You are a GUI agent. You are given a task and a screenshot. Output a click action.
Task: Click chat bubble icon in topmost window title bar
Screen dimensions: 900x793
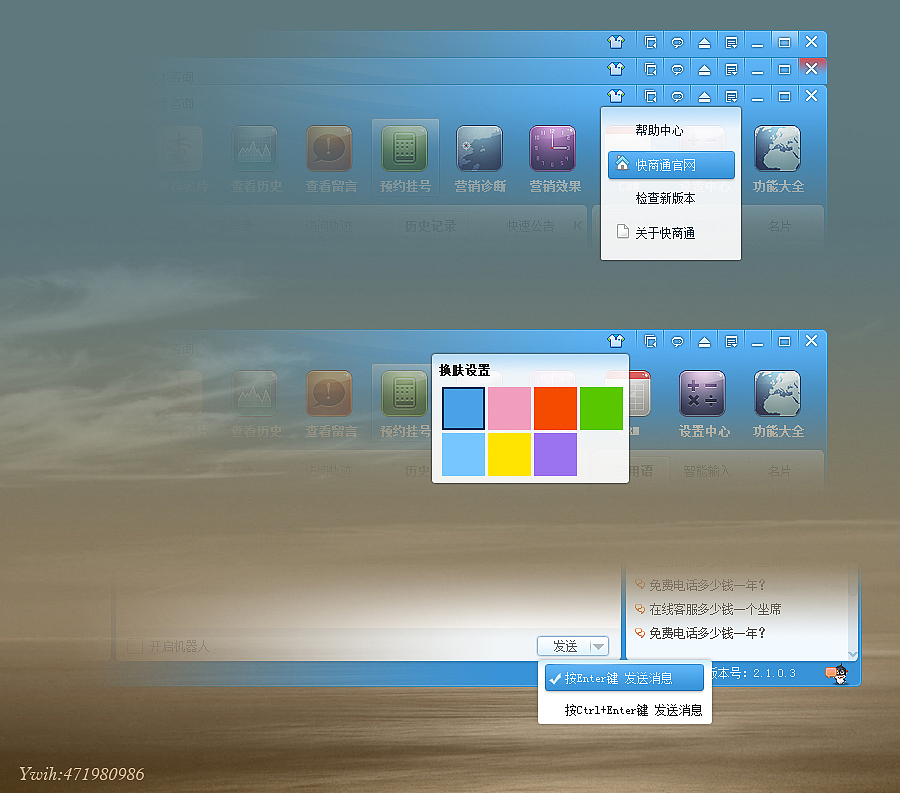pos(677,42)
